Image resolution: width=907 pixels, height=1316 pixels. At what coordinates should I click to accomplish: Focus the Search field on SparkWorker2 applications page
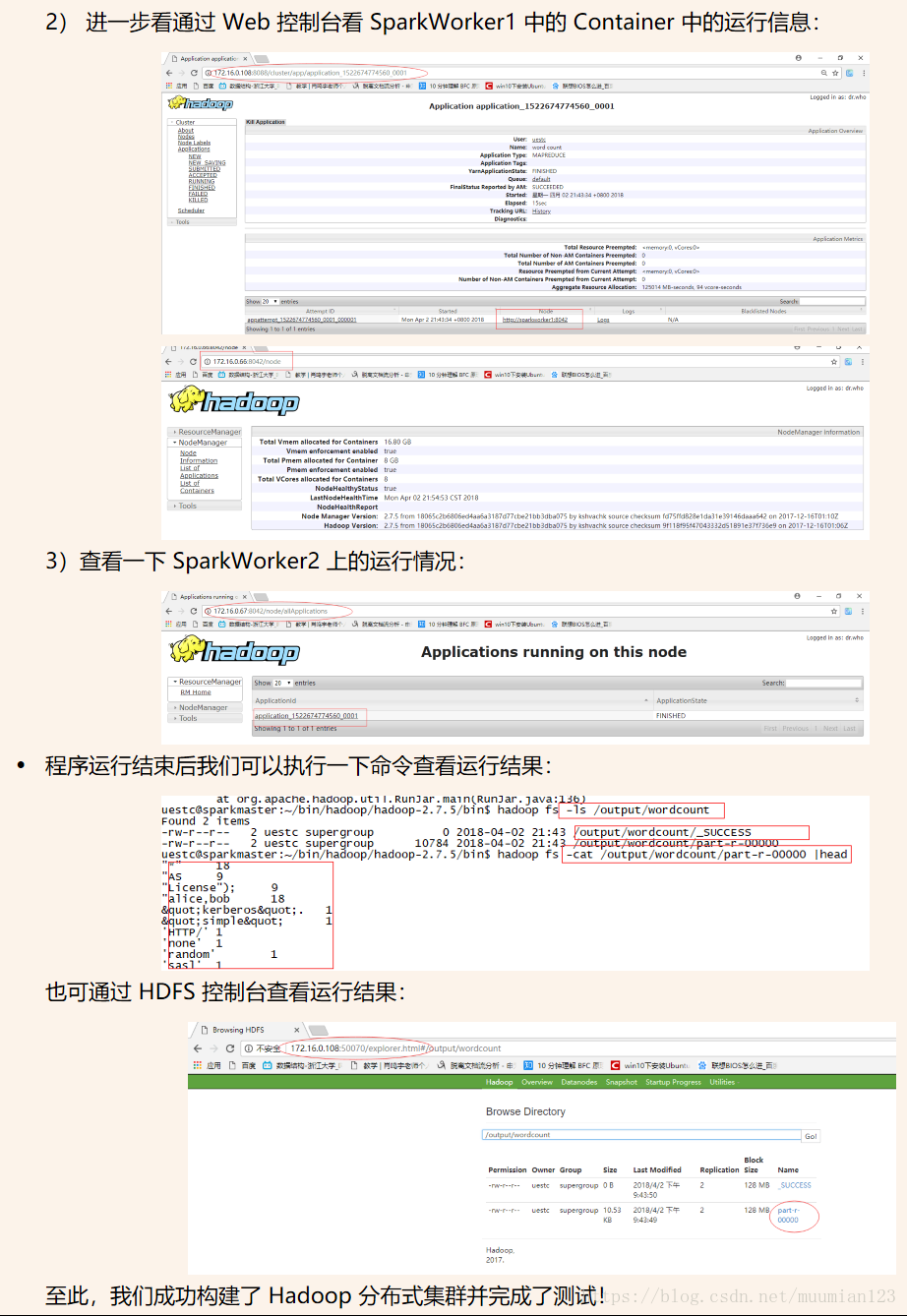823,683
